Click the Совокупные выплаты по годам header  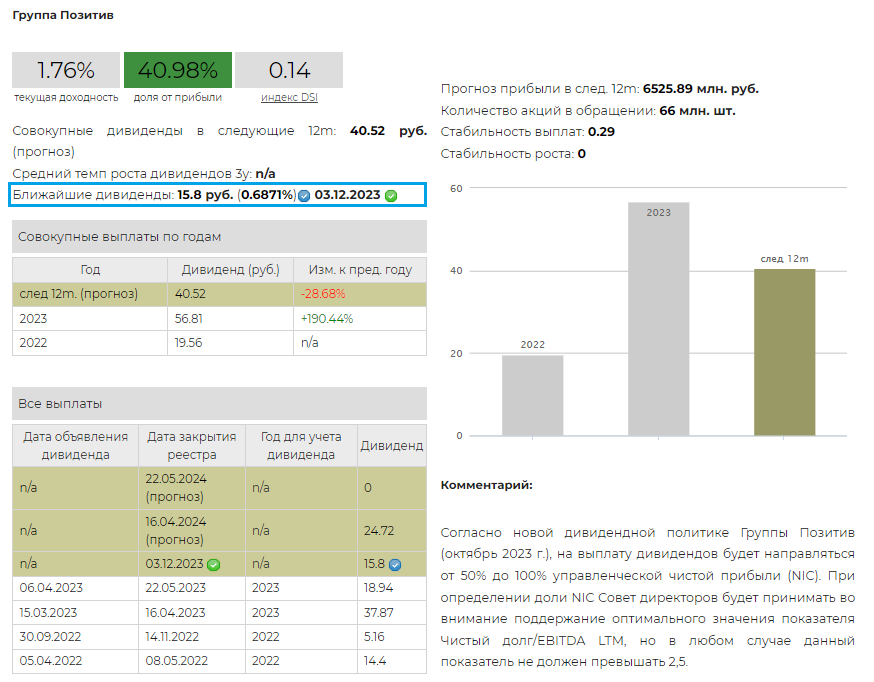(219, 237)
